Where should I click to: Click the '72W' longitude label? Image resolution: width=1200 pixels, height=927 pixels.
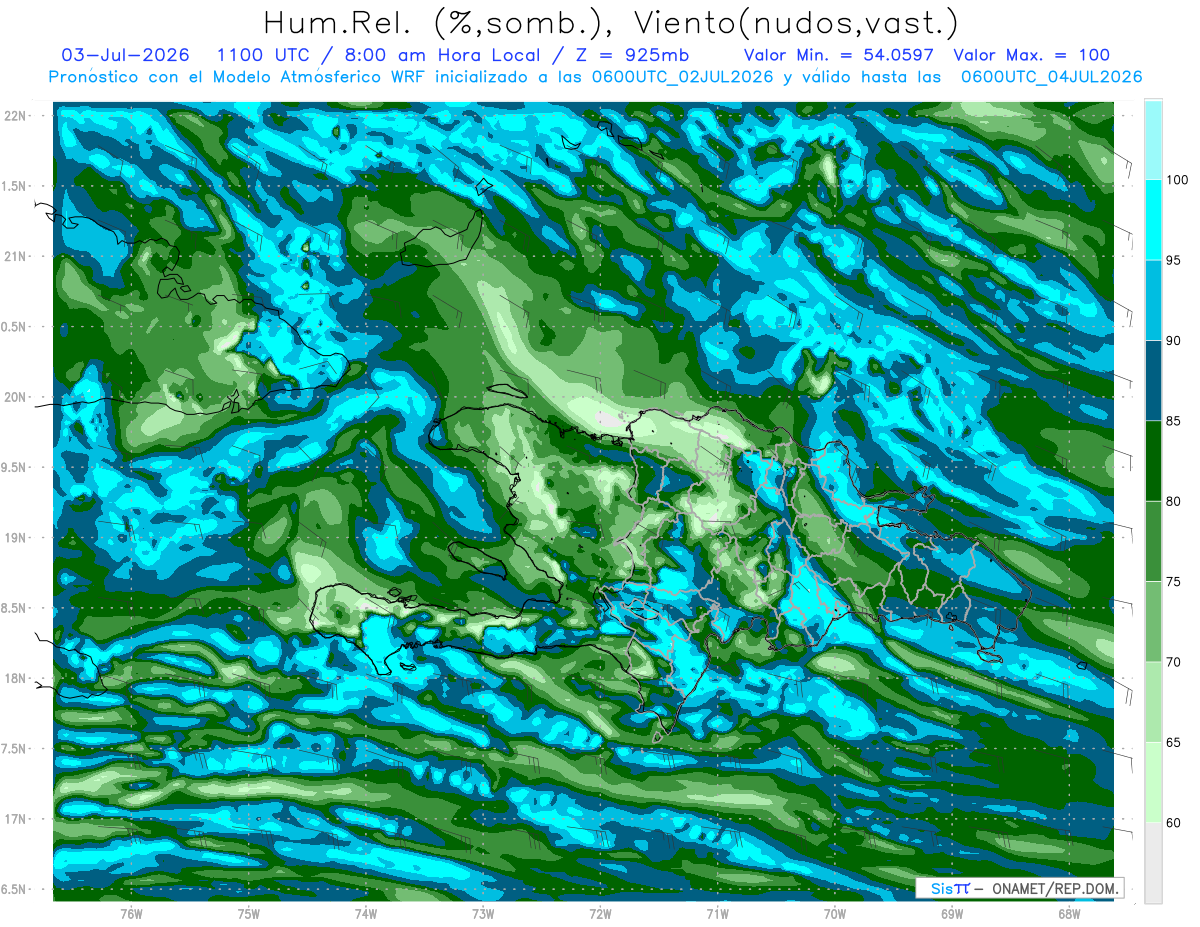[600, 913]
